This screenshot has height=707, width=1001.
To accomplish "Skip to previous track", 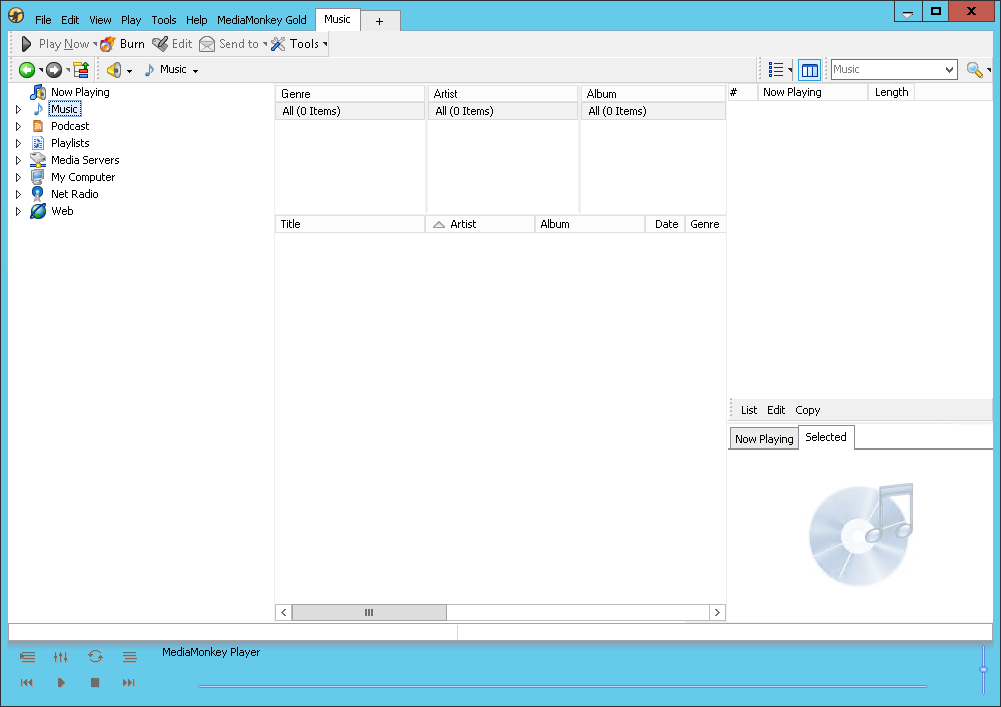I will [27, 683].
